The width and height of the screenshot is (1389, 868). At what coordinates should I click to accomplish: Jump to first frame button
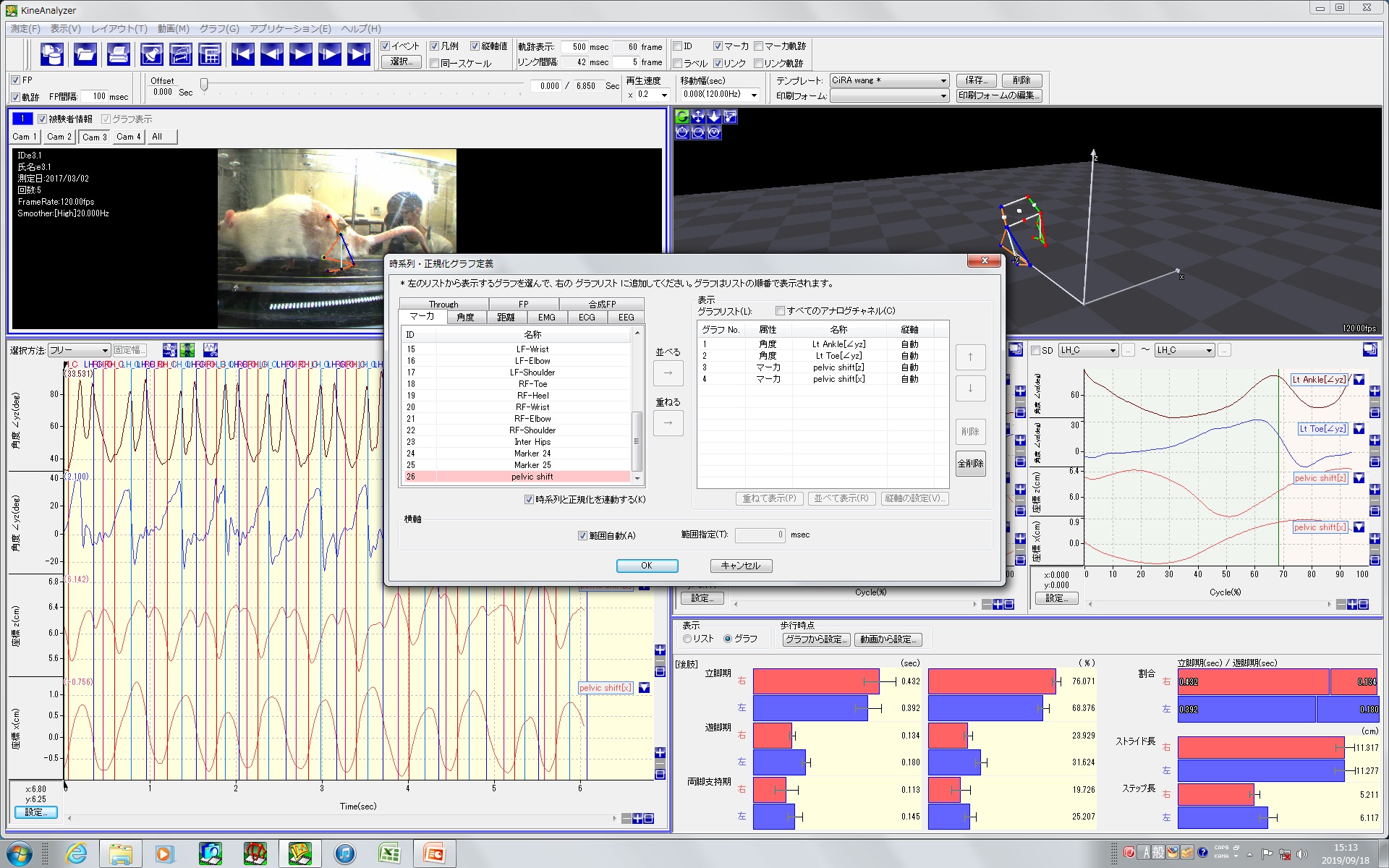[242, 54]
